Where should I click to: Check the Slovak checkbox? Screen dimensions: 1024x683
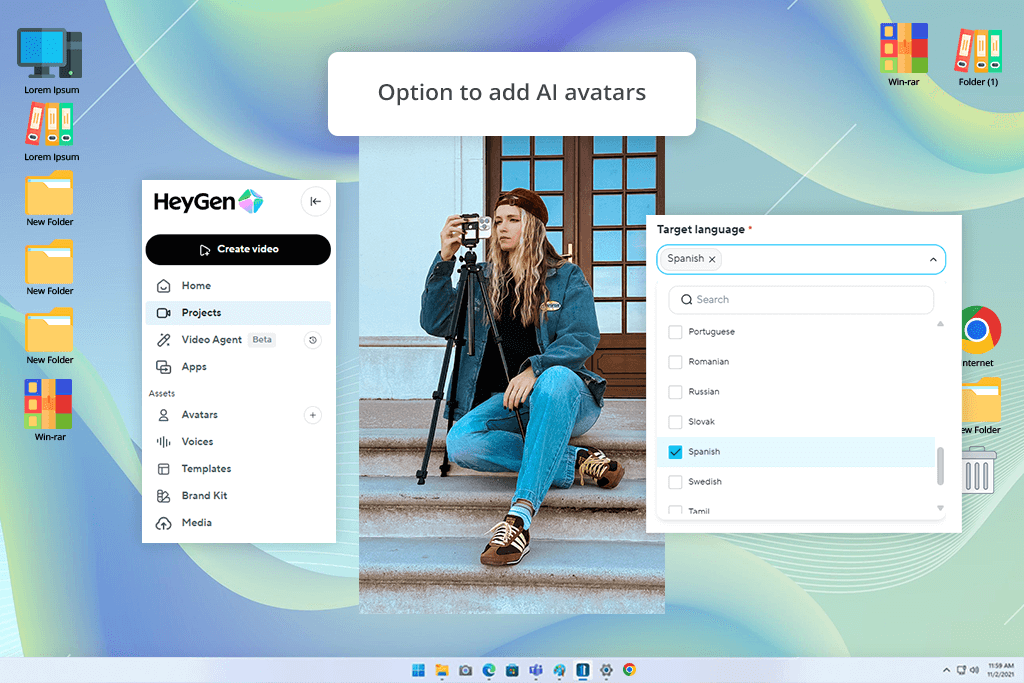675,422
